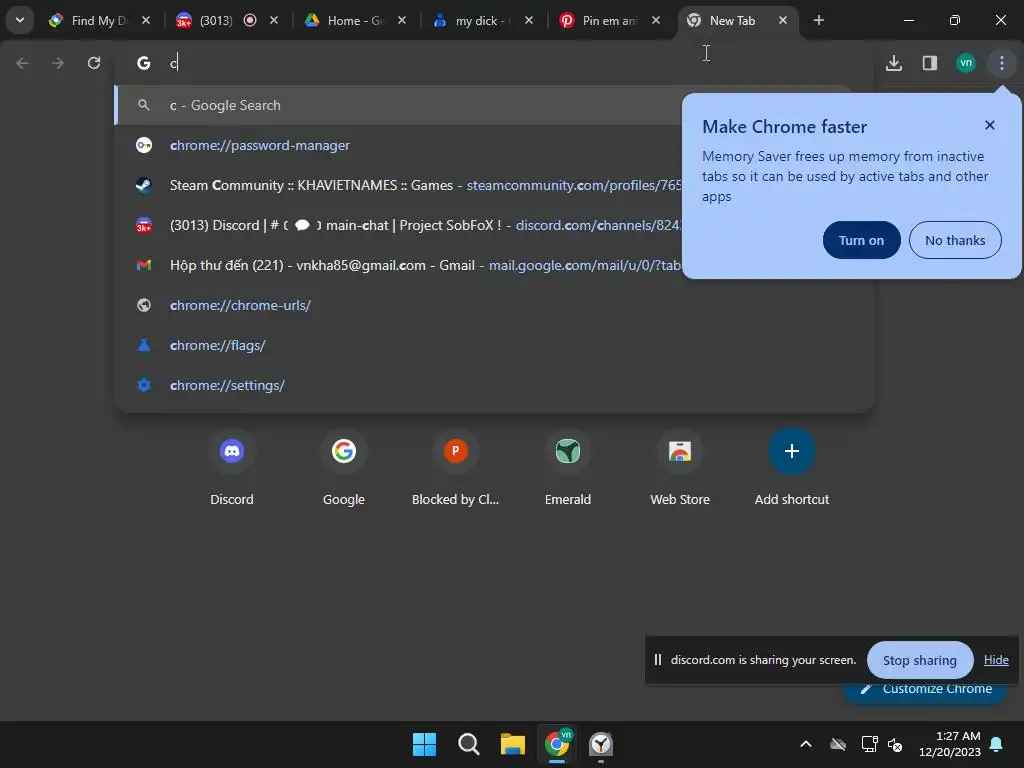
Task: Click the Add shortcut plus button
Action: point(792,451)
